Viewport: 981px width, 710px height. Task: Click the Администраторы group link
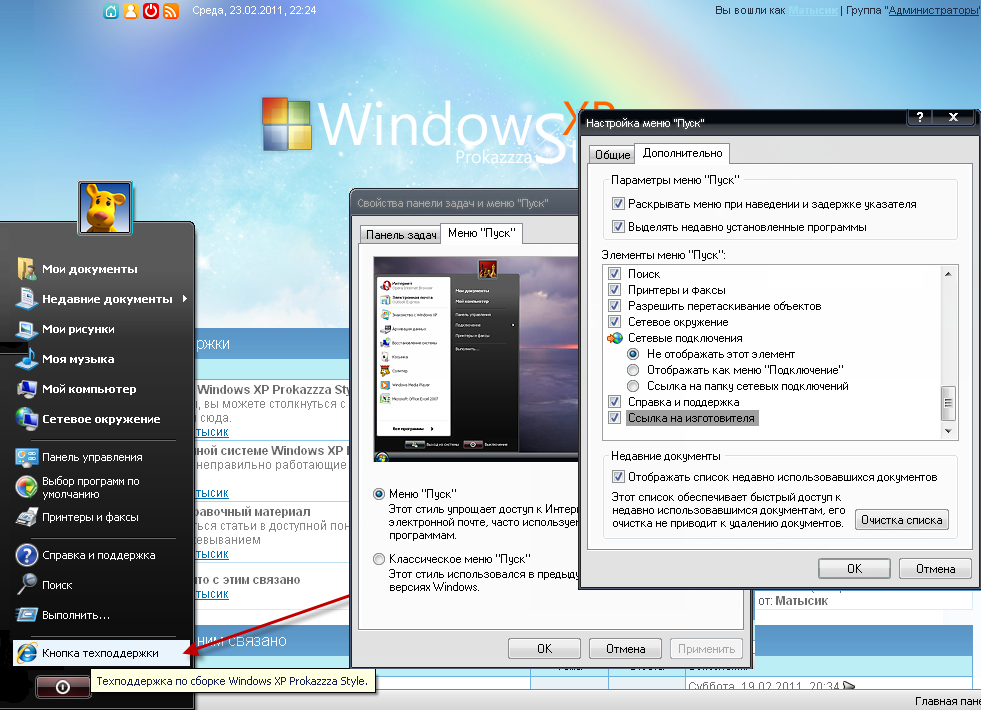(x=933, y=11)
